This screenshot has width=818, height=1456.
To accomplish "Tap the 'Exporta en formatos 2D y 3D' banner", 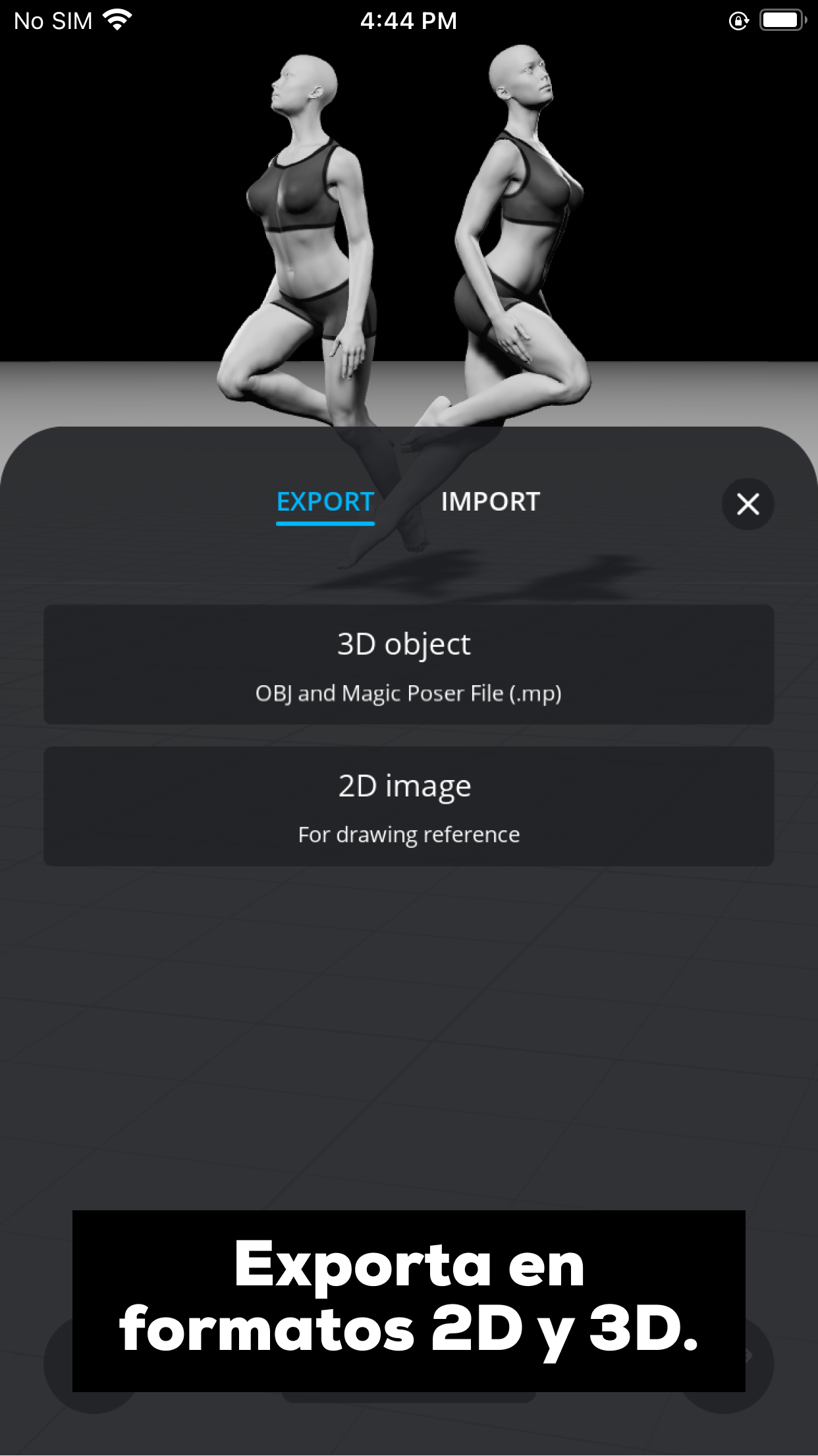I will [x=408, y=1301].
